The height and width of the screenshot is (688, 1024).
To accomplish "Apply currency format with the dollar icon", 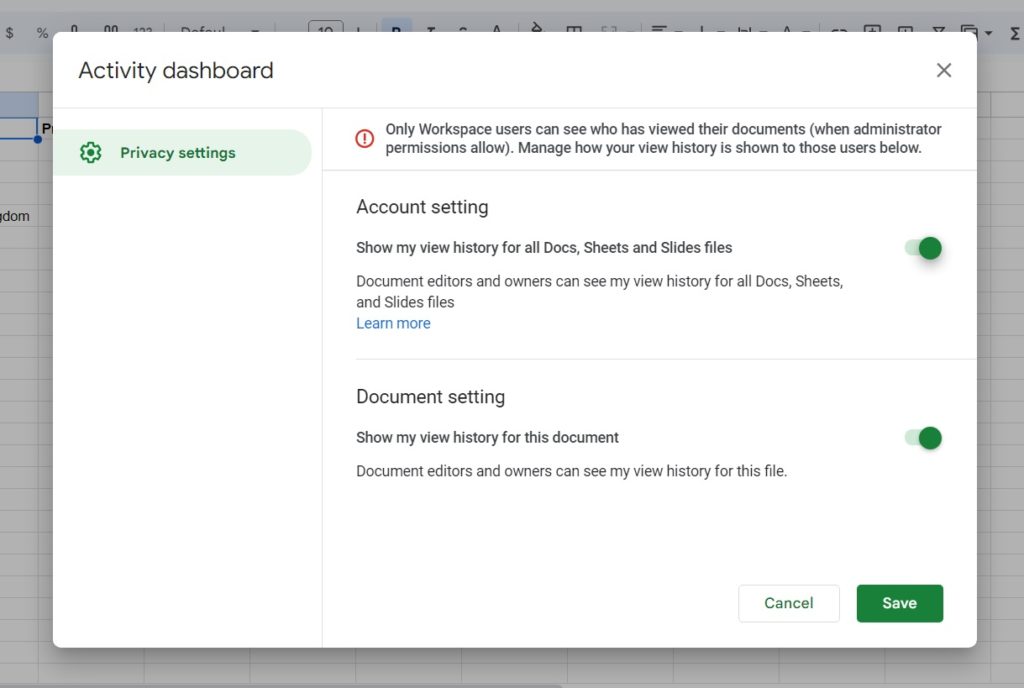I will 10,27.
